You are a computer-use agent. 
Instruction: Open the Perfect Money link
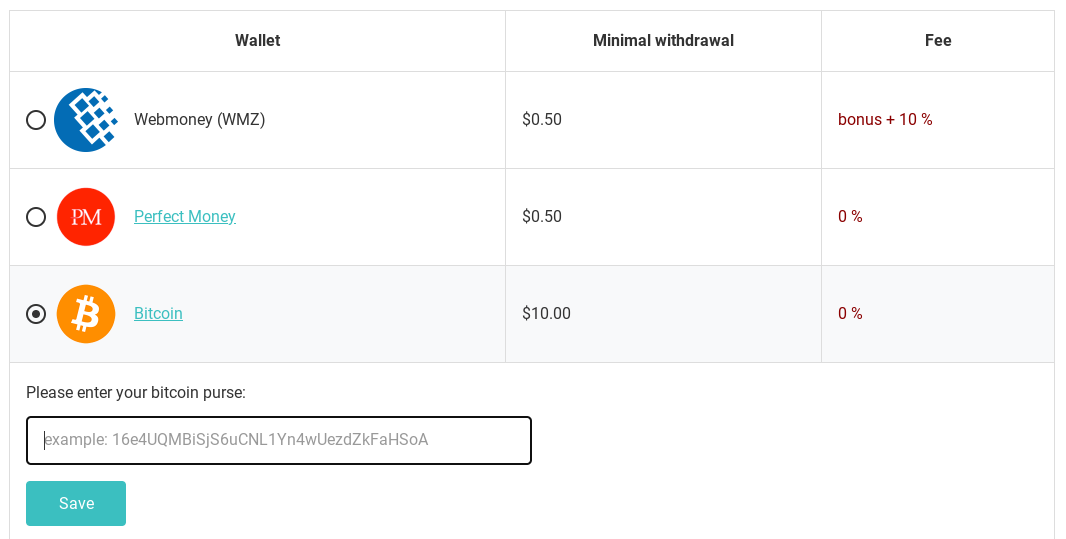click(x=185, y=216)
